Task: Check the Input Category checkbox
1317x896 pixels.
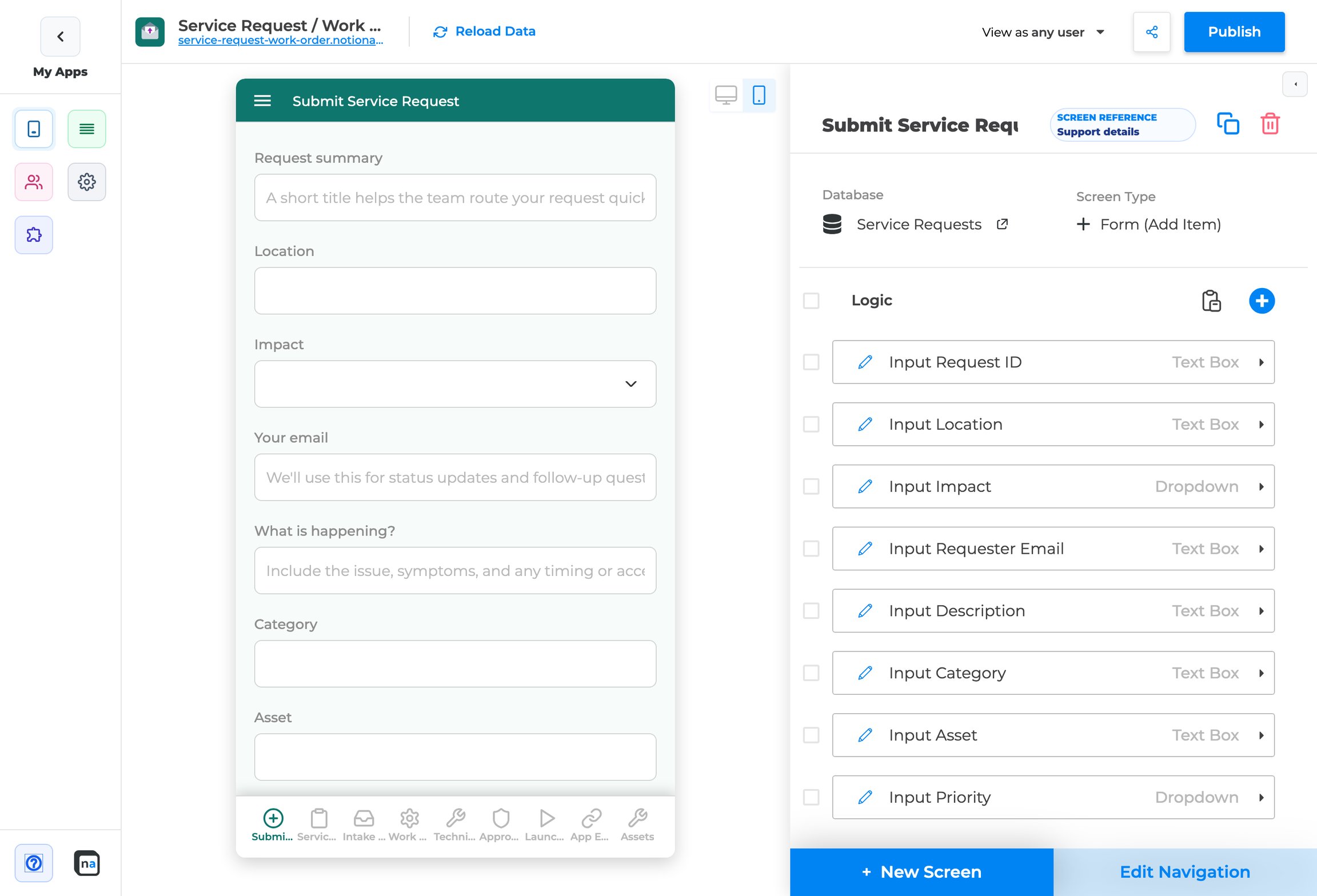Action: 811,673
